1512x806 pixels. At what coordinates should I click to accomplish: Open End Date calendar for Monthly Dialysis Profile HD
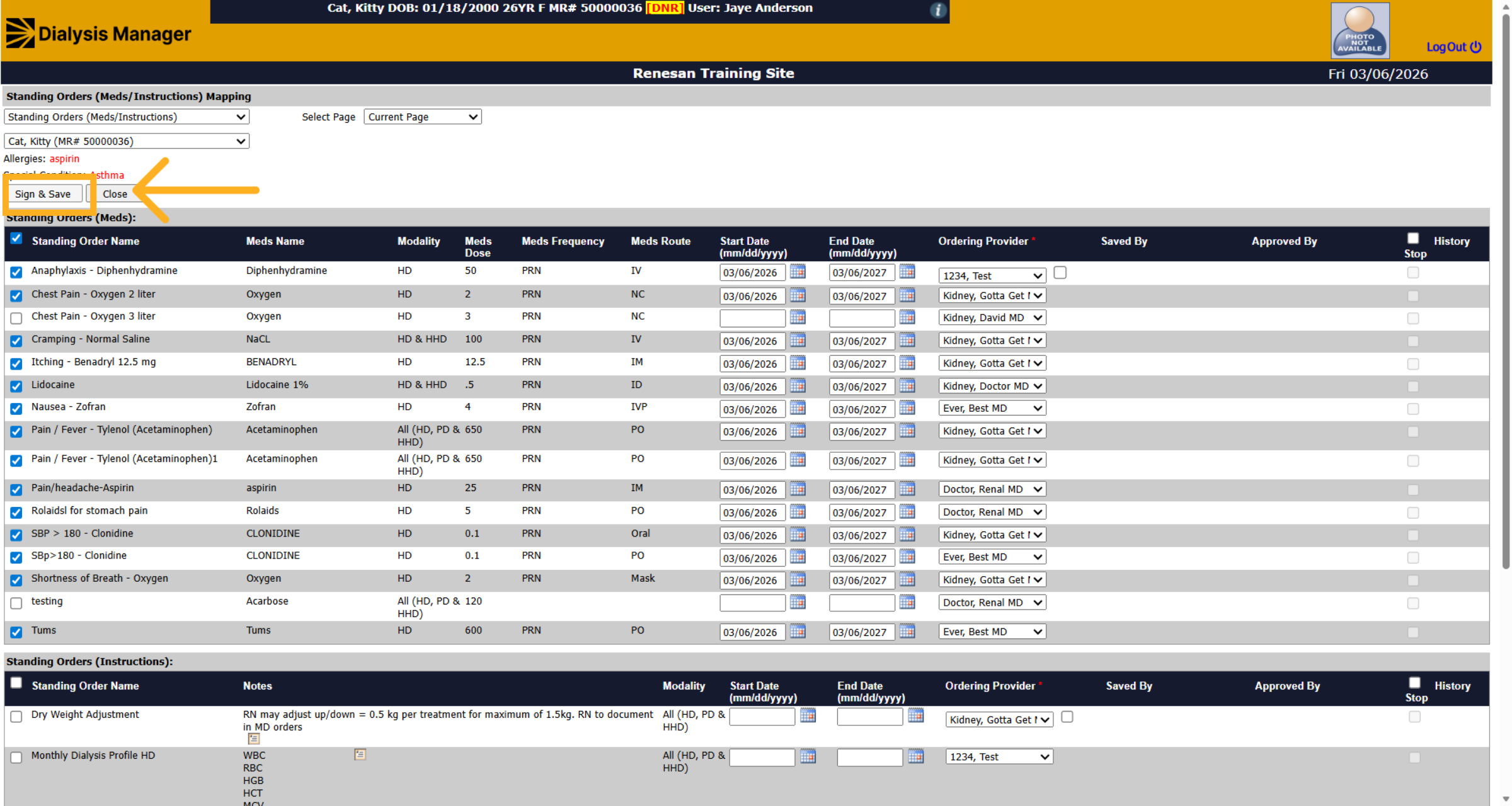[x=916, y=756]
